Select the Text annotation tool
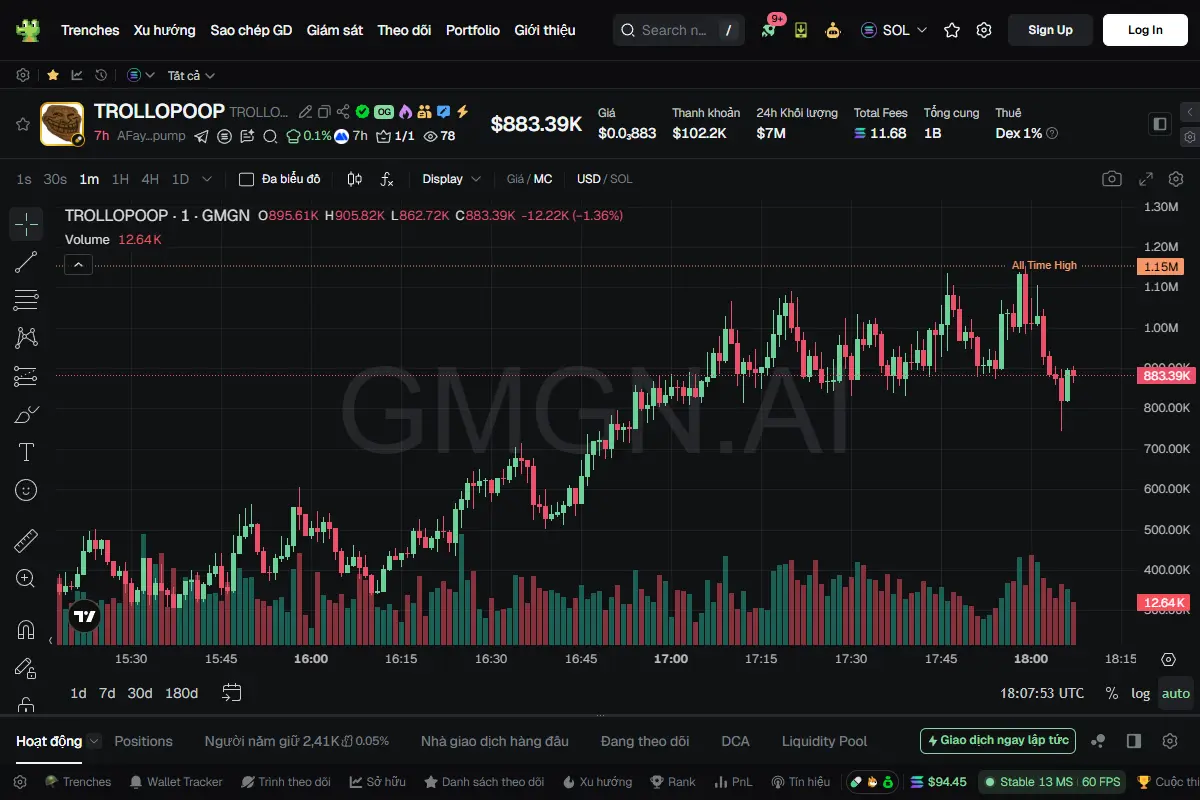The width and height of the screenshot is (1200, 800). point(26,452)
